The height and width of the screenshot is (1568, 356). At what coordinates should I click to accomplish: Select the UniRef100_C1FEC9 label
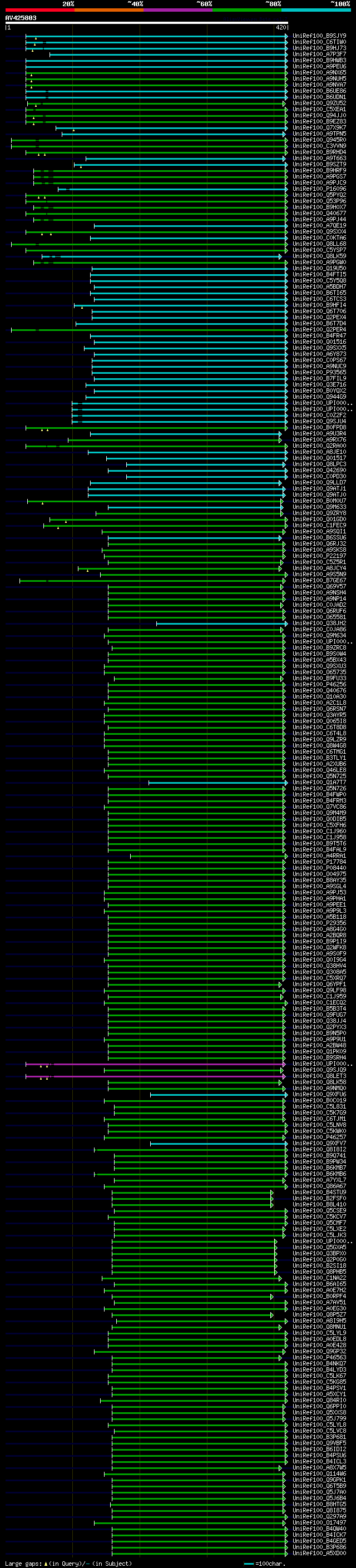pos(319,525)
